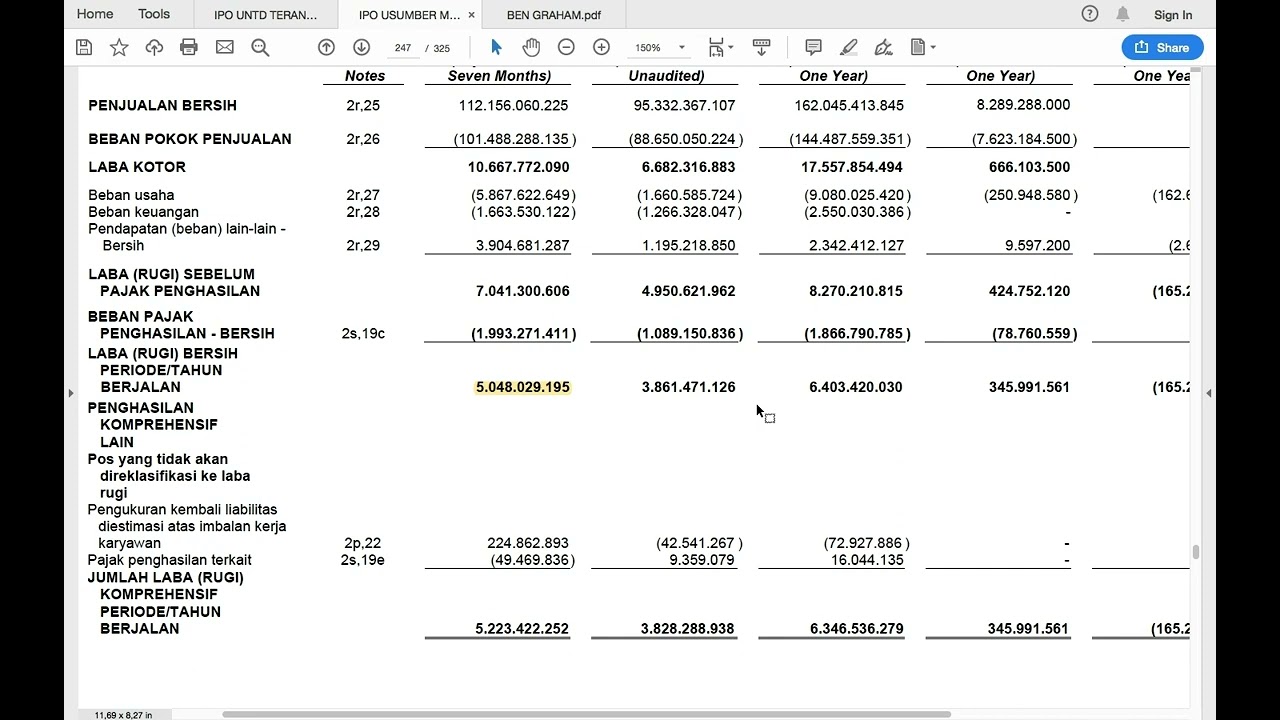Open the Tools tab
Image resolution: width=1280 pixels, height=720 pixels.
[x=154, y=14]
